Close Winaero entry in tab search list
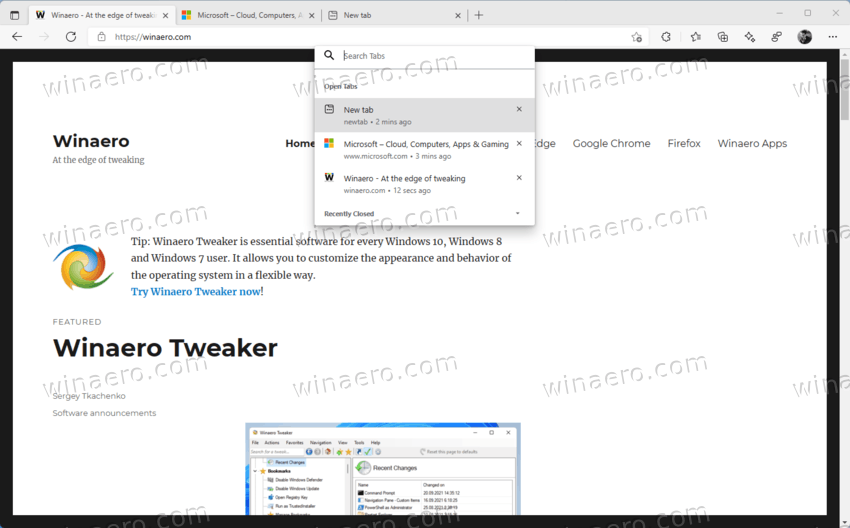850x528 pixels. coord(519,178)
